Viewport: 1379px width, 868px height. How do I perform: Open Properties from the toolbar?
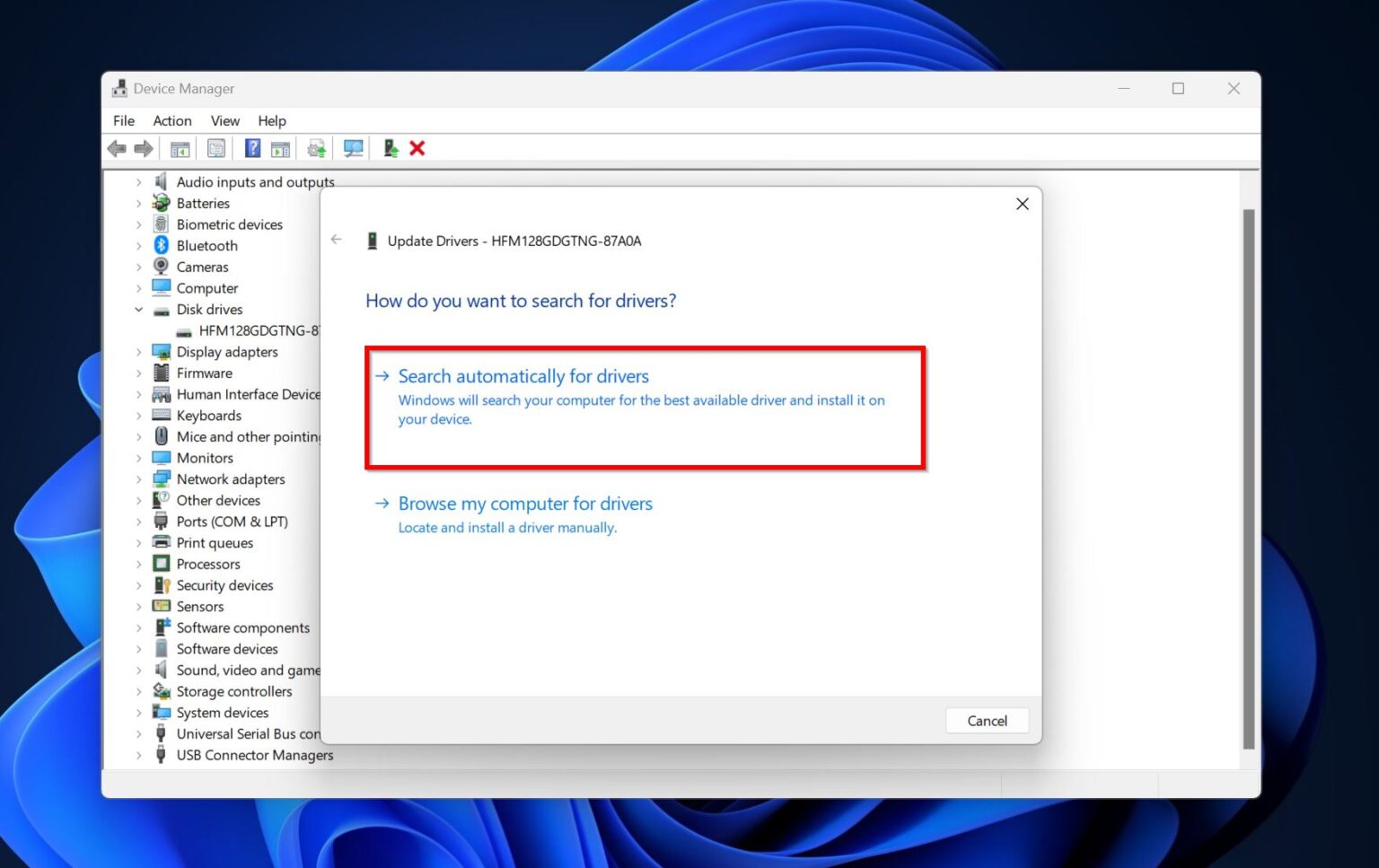216,148
